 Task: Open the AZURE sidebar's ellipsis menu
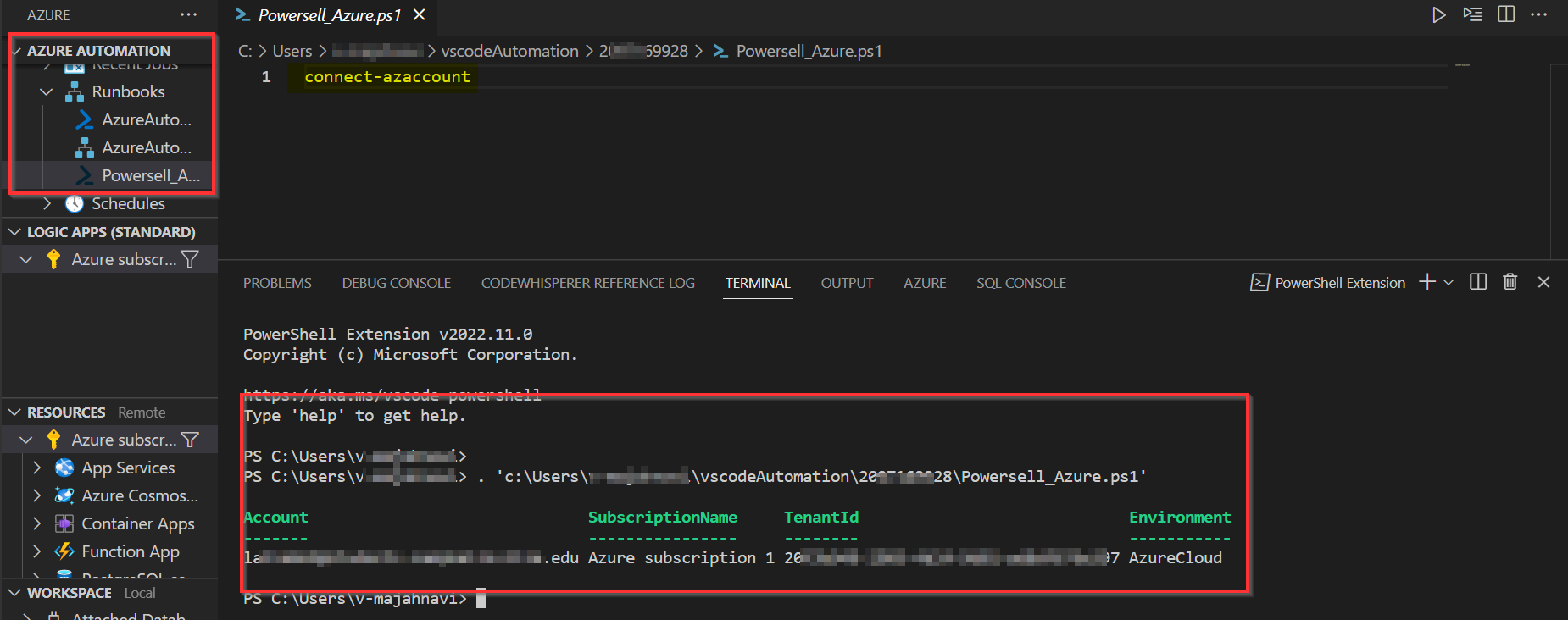188,15
